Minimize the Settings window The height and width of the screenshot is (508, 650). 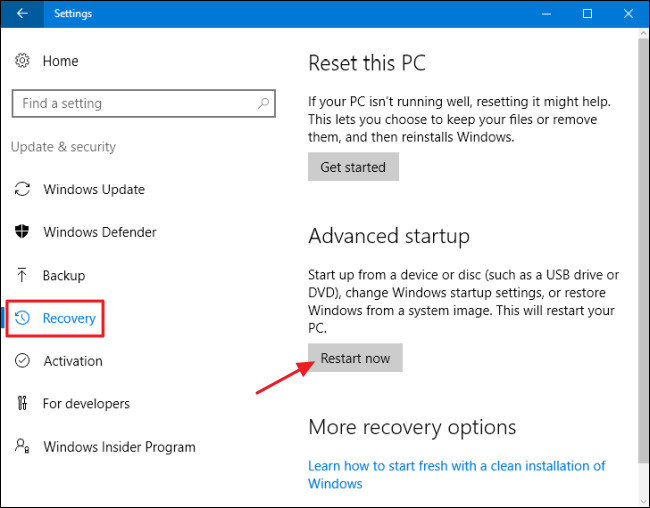(546, 14)
